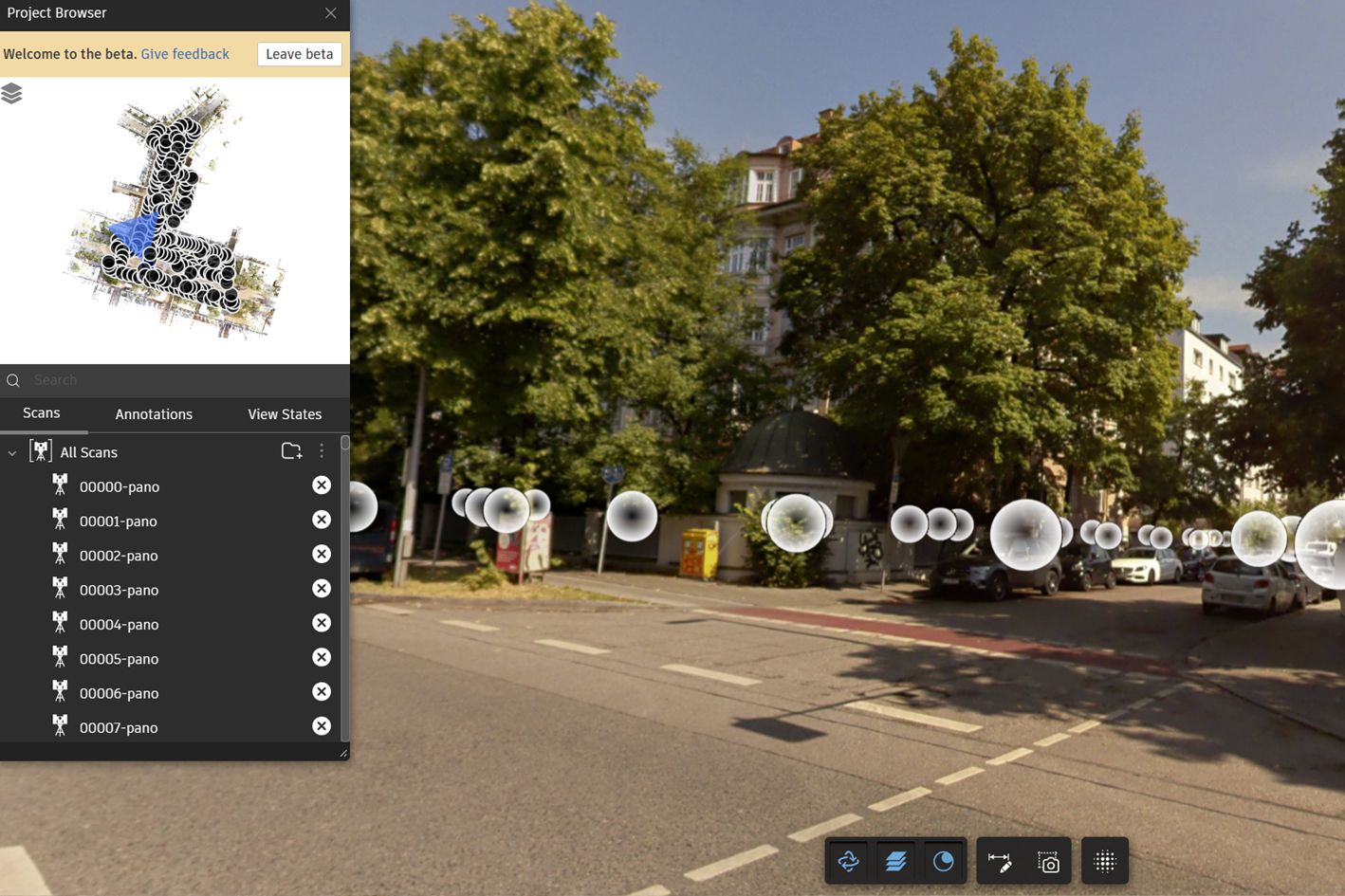Viewport: 1345px width, 896px height.
Task: Open the All Scans overflow menu
Action: pos(322,451)
